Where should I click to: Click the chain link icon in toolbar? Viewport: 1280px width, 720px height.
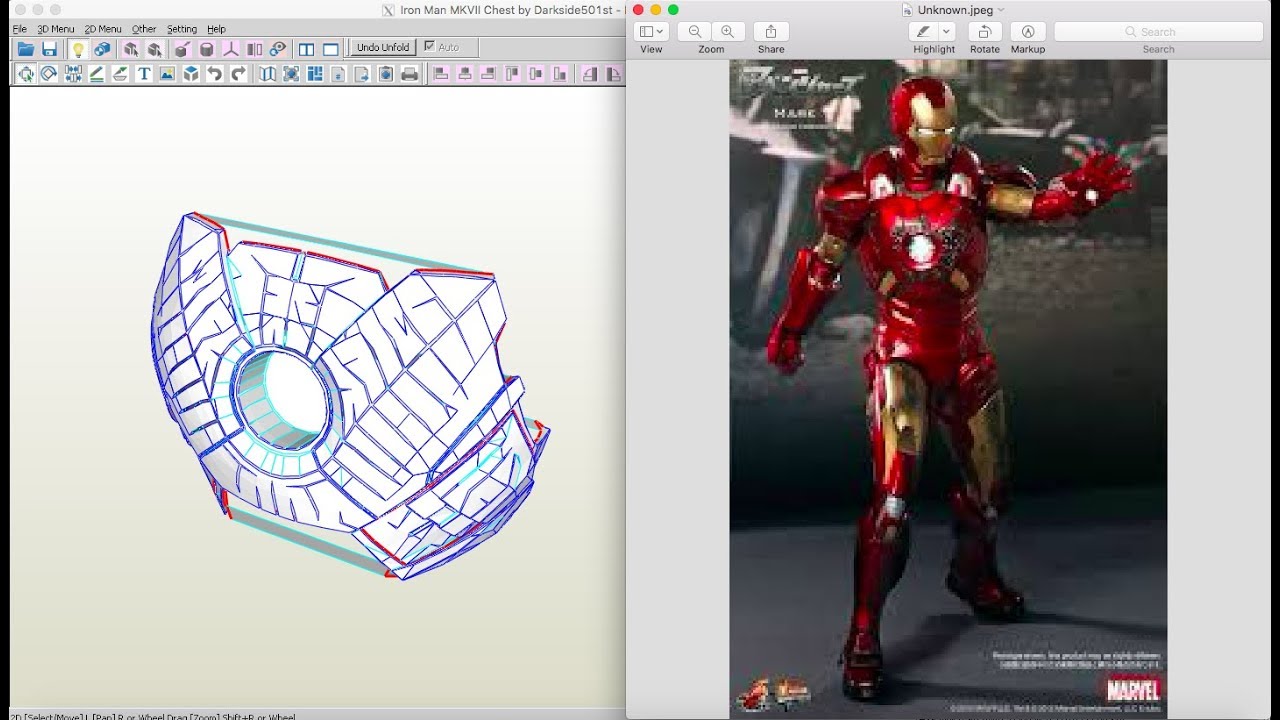coord(278,49)
